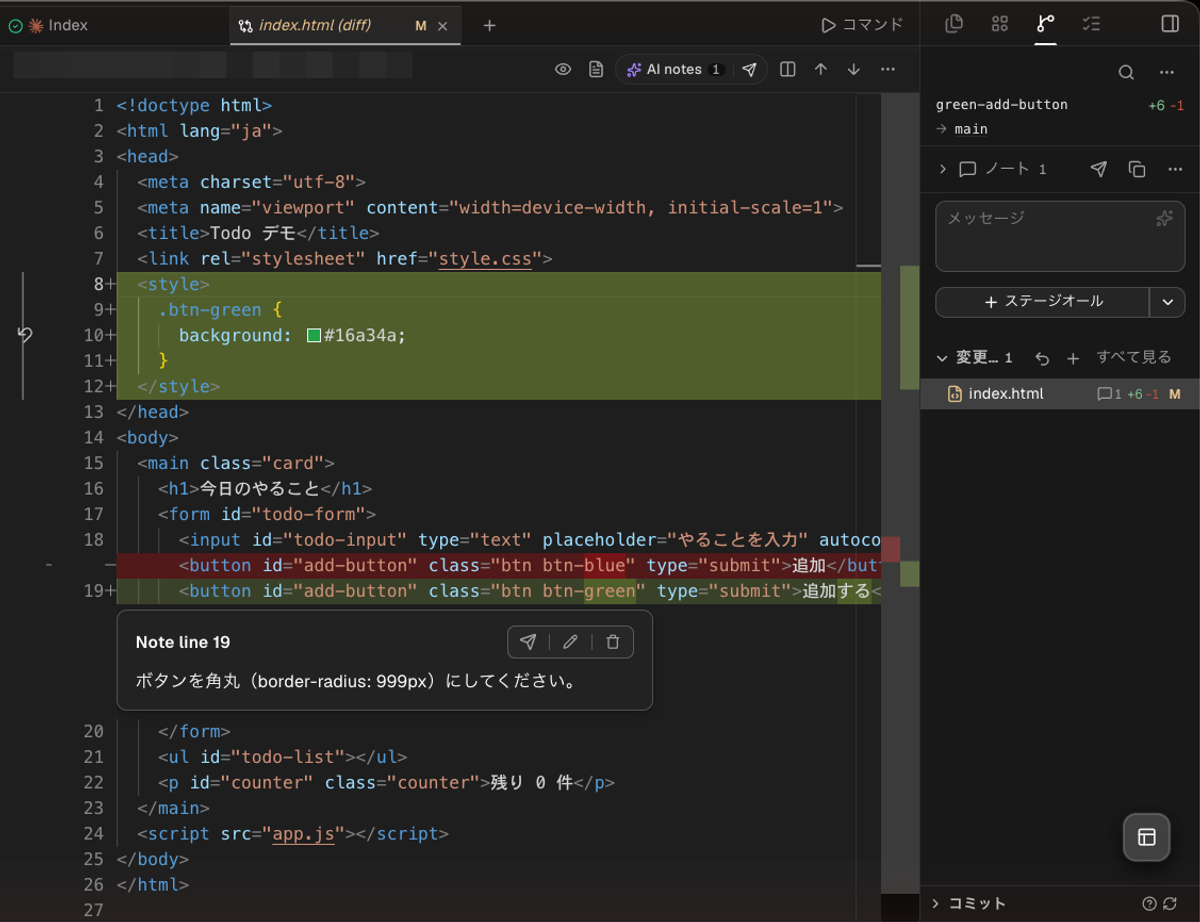
Task: Toggle split diff view icon
Action: coord(788,69)
